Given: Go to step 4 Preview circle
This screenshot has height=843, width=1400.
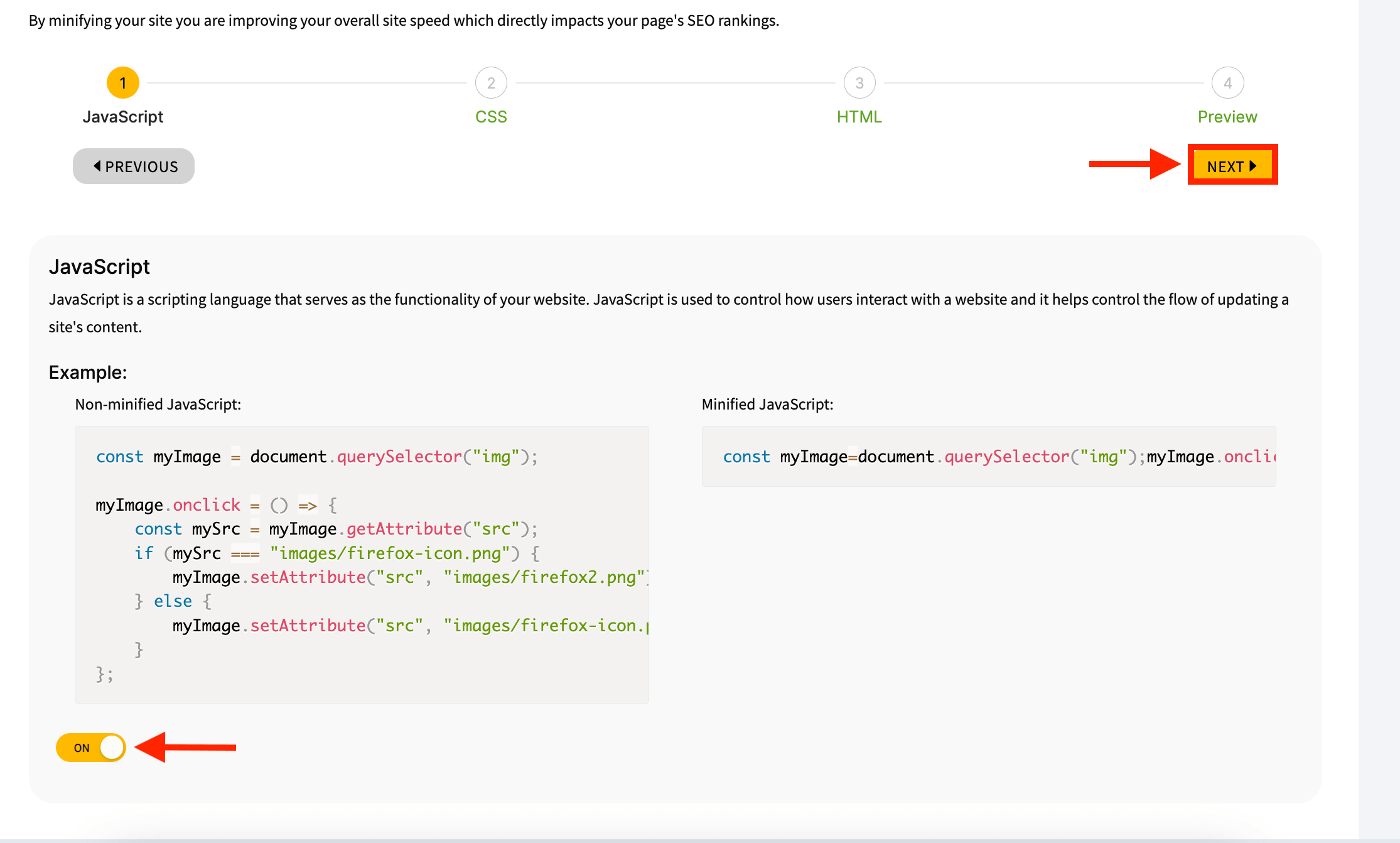Looking at the screenshot, I should [x=1227, y=83].
